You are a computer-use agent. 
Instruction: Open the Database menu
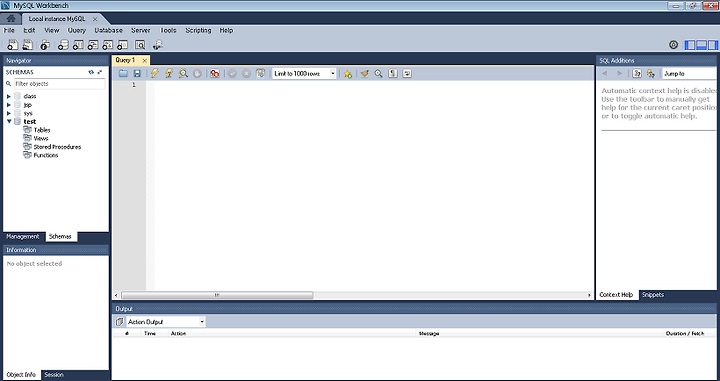(x=108, y=30)
